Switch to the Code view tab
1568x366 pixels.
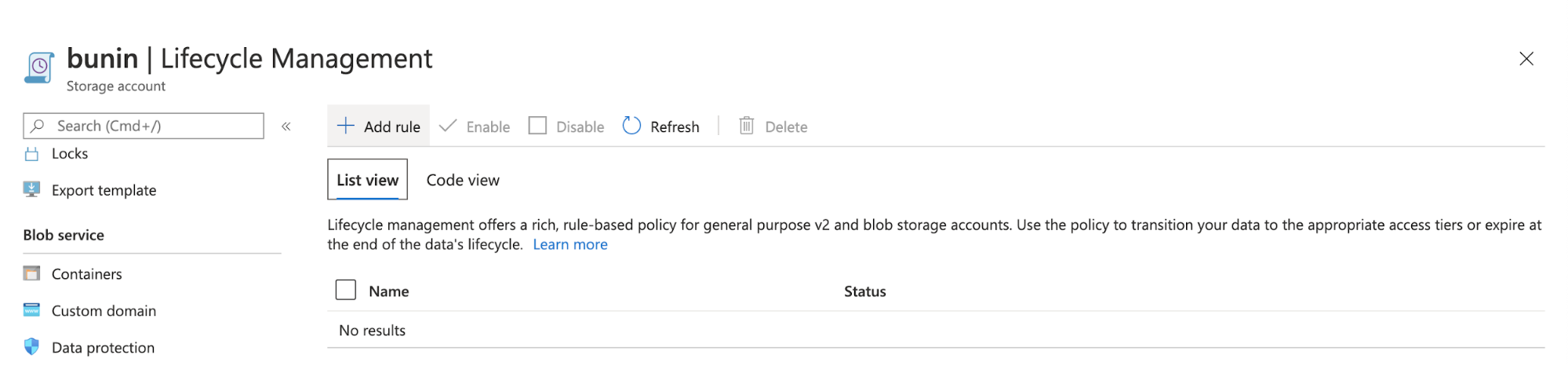[x=463, y=180]
